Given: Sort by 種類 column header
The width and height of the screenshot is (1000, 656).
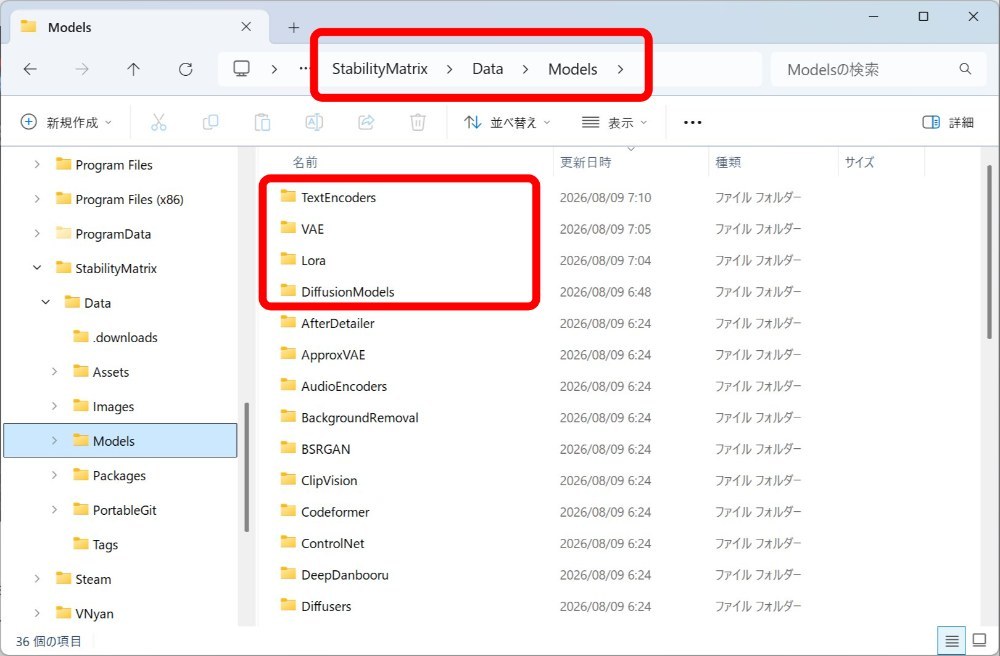Looking at the screenshot, I should point(728,163).
